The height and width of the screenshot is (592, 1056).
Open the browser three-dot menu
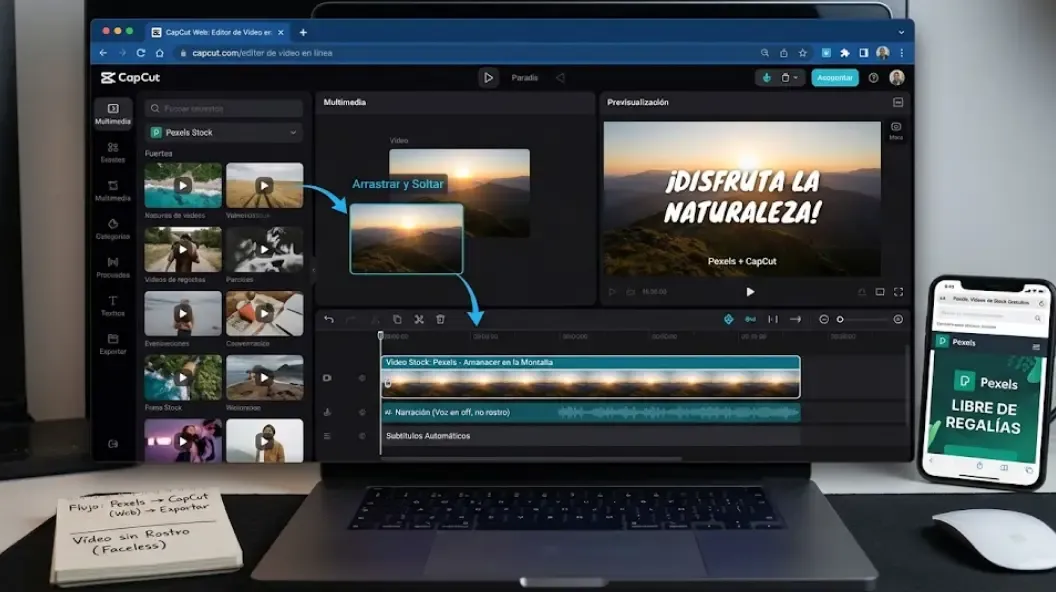point(902,53)
